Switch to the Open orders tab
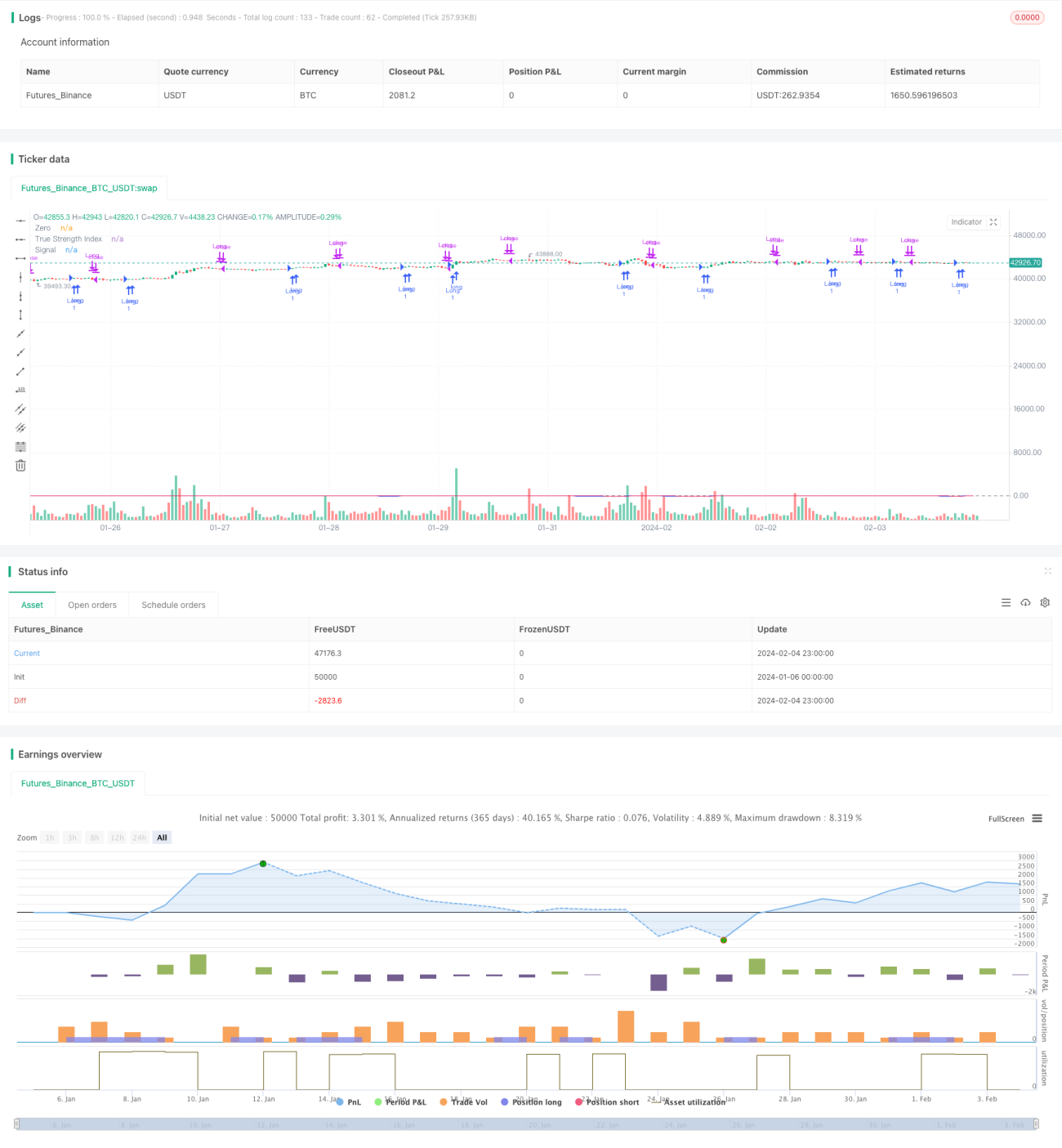This screenshot has width=1062, height=1148. pyautogui.click(x=92, y=605)
